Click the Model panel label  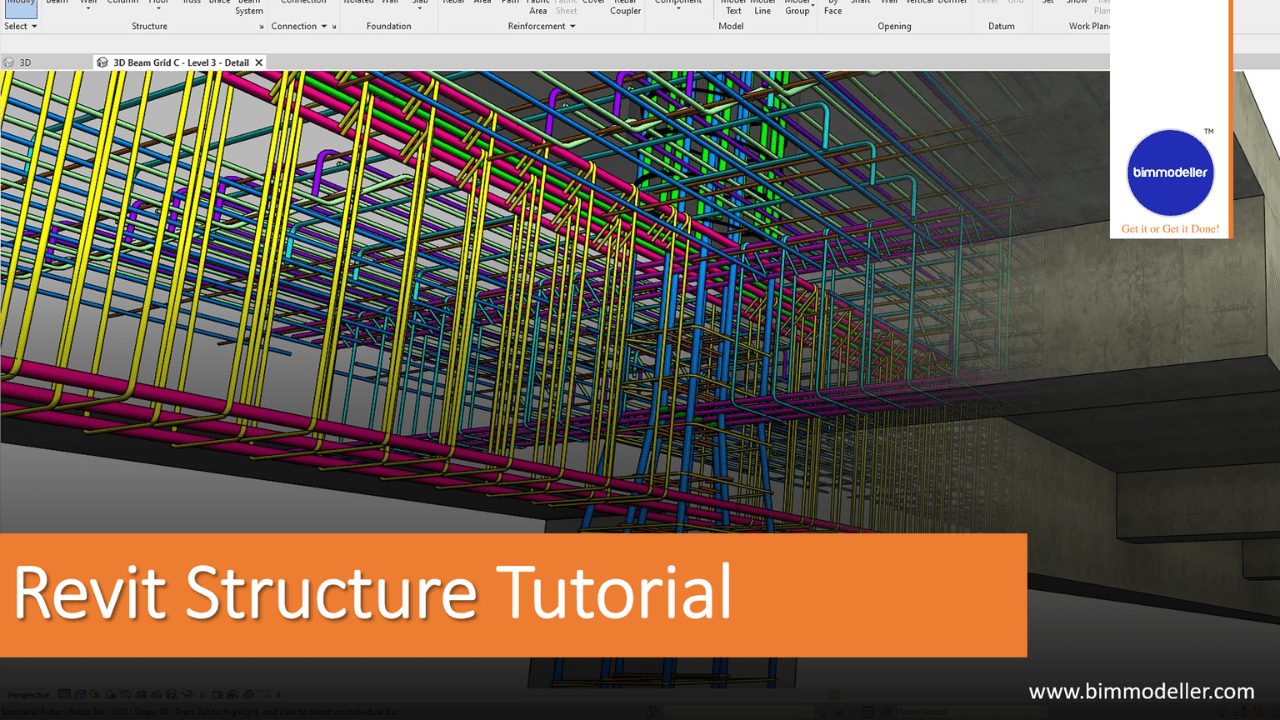(x=731, y=26)
